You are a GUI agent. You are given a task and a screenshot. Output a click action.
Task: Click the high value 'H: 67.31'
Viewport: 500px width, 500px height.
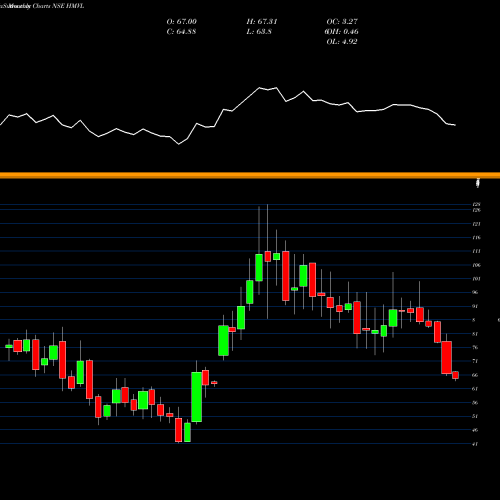tap(262, 22)
